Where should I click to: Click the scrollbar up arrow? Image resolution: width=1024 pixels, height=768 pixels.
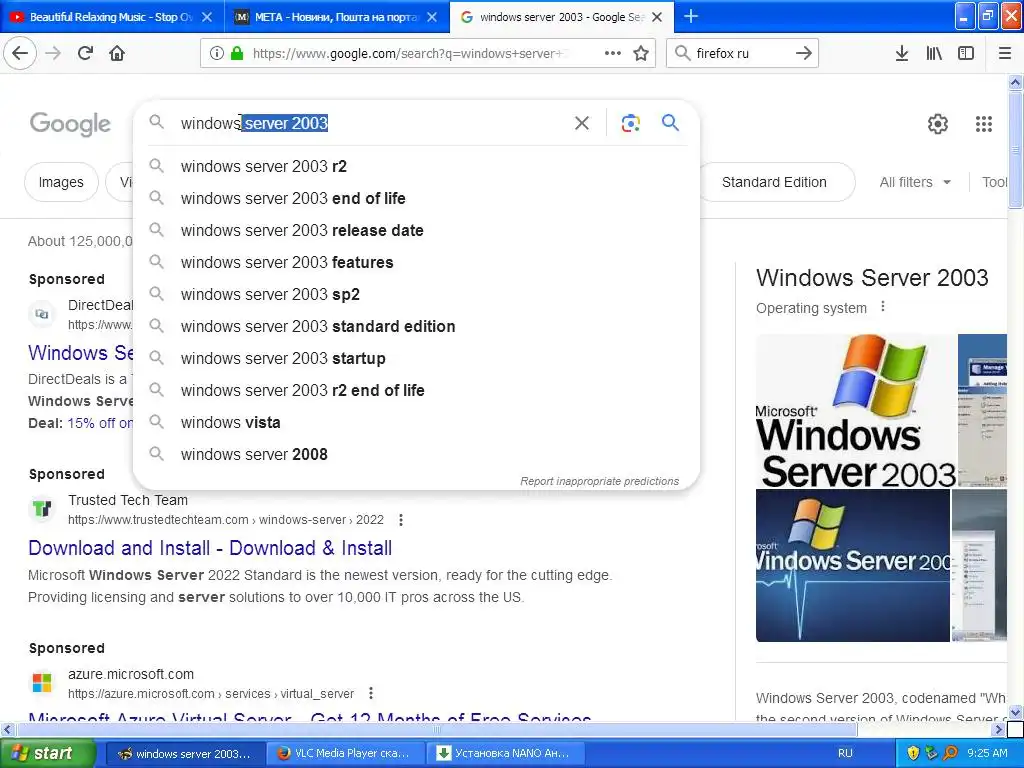[x=1015, y=82]
